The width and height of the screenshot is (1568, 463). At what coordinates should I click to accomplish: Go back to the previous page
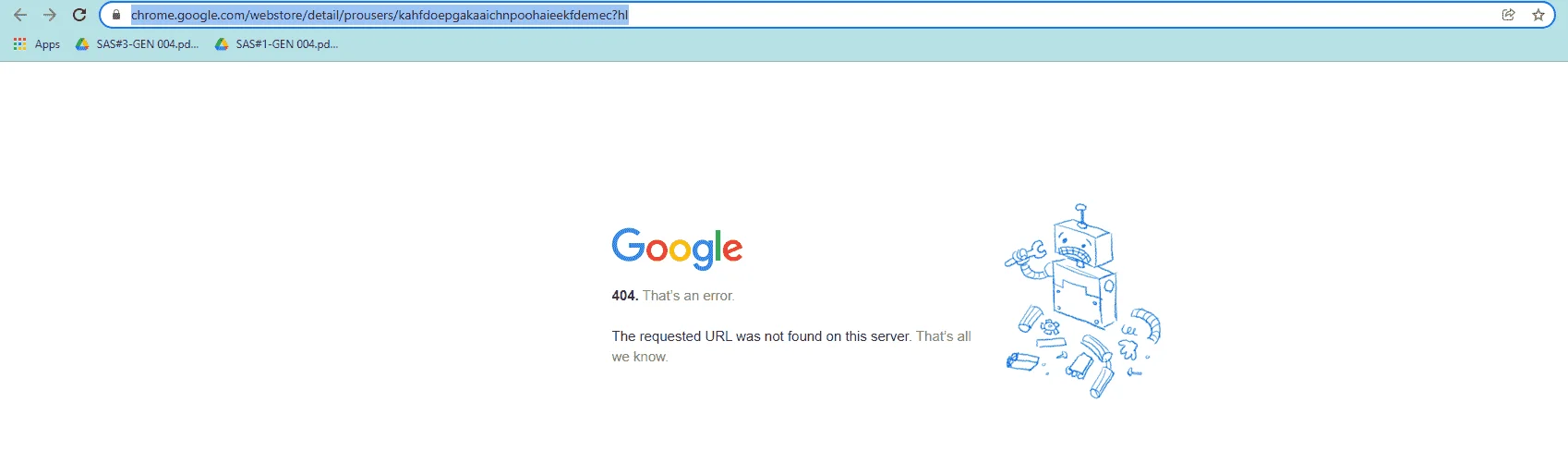tap(20, 15)
